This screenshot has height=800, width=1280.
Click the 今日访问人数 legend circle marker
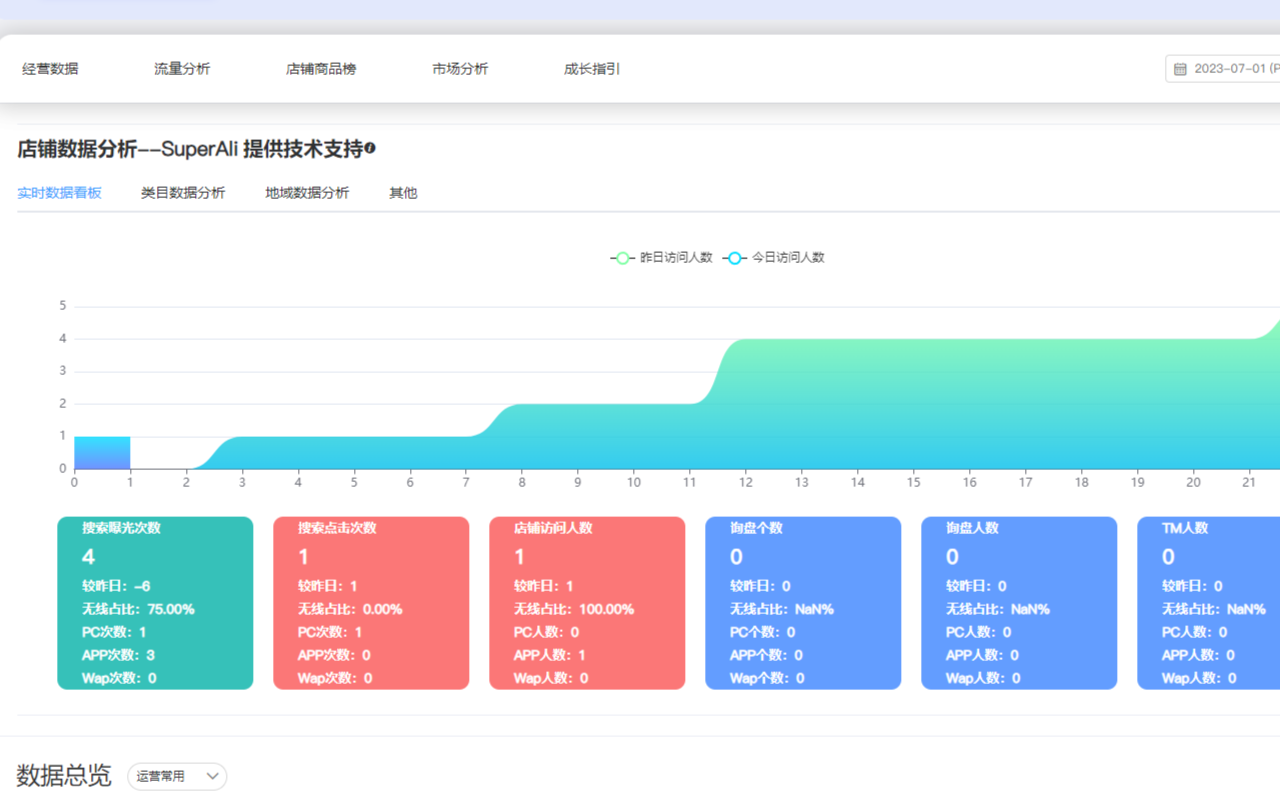(x=735, y=257)
